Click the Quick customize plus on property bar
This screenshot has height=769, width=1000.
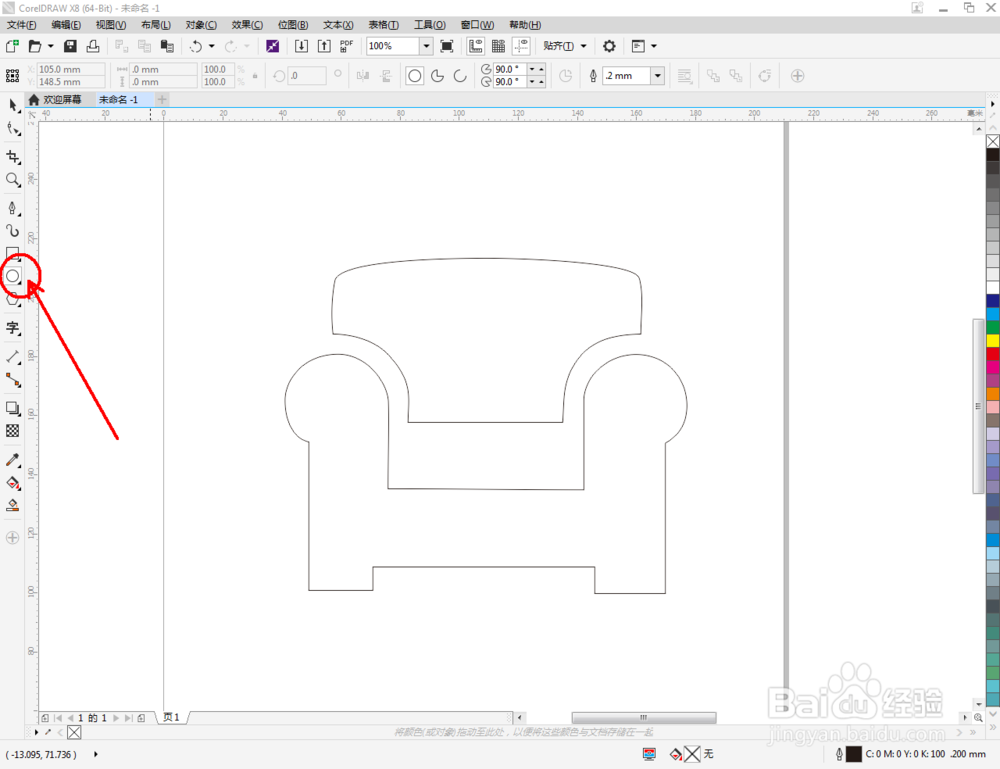click(797, 76)
